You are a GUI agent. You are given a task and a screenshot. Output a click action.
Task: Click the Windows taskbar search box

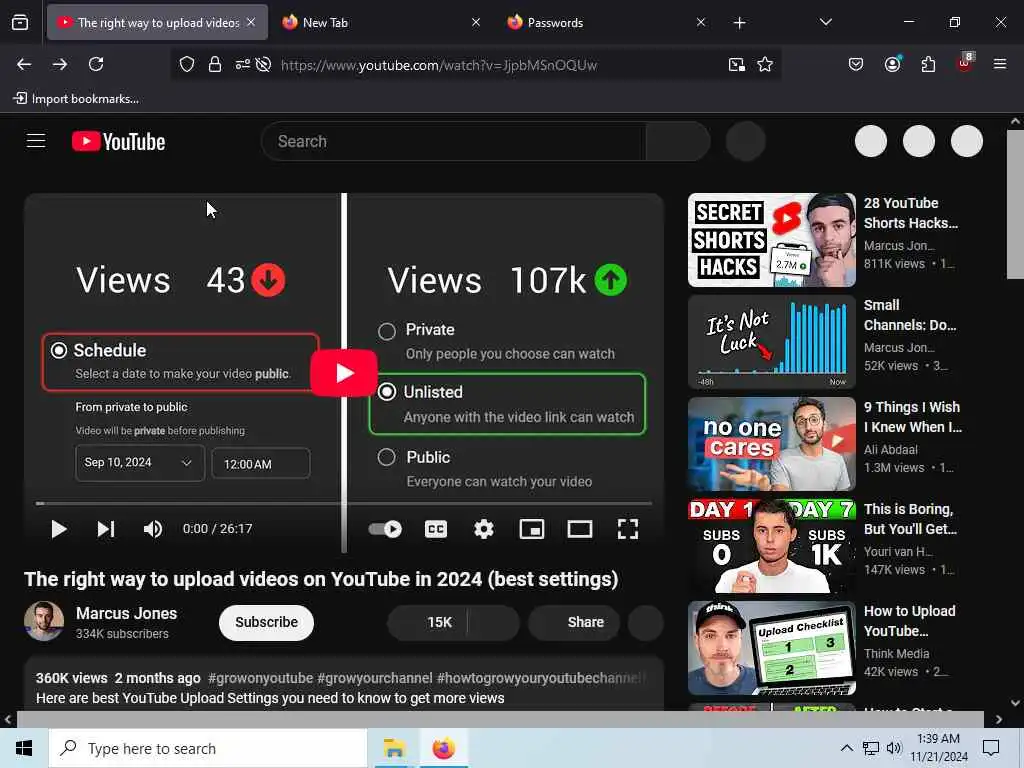click(208, 748)
